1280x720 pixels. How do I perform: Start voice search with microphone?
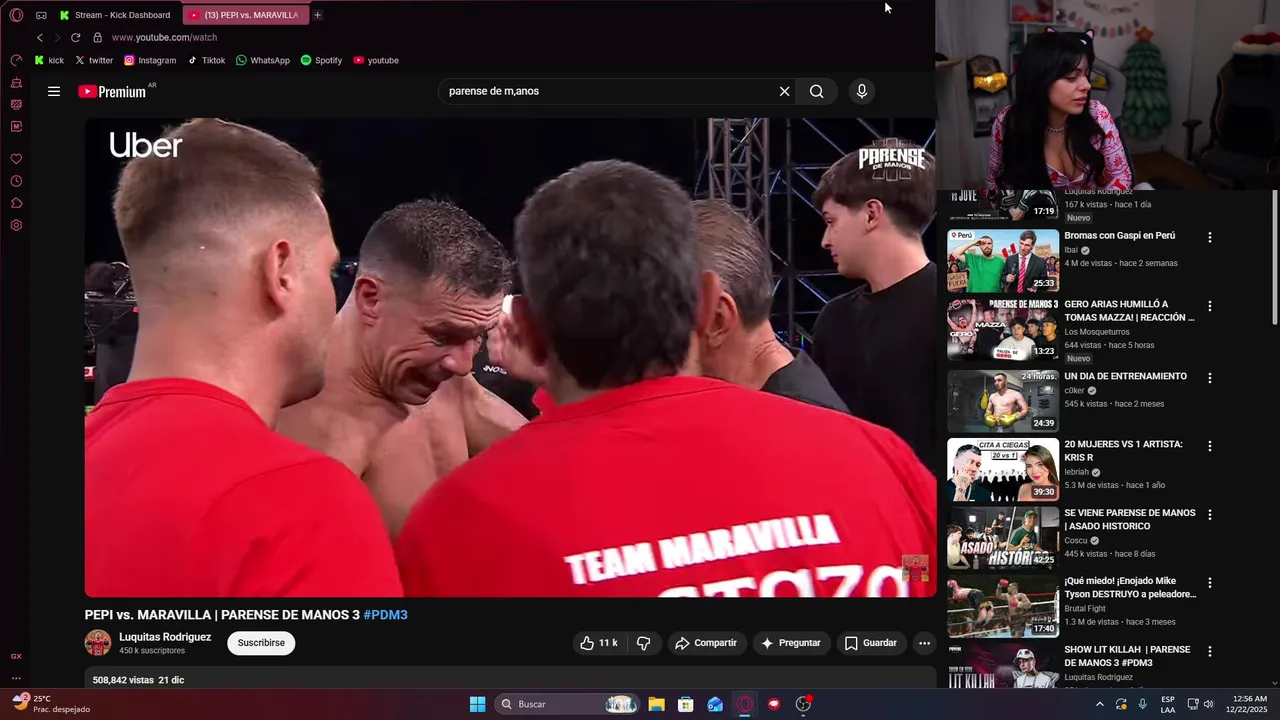(862, 91)
